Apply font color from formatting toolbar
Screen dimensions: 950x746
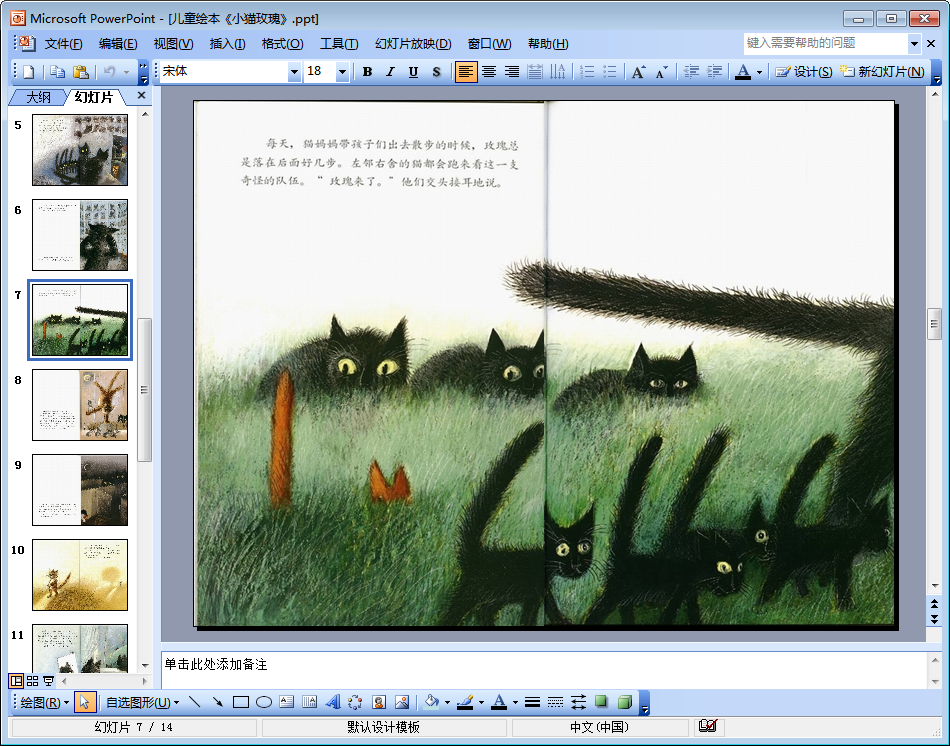(x=743, y=72)
